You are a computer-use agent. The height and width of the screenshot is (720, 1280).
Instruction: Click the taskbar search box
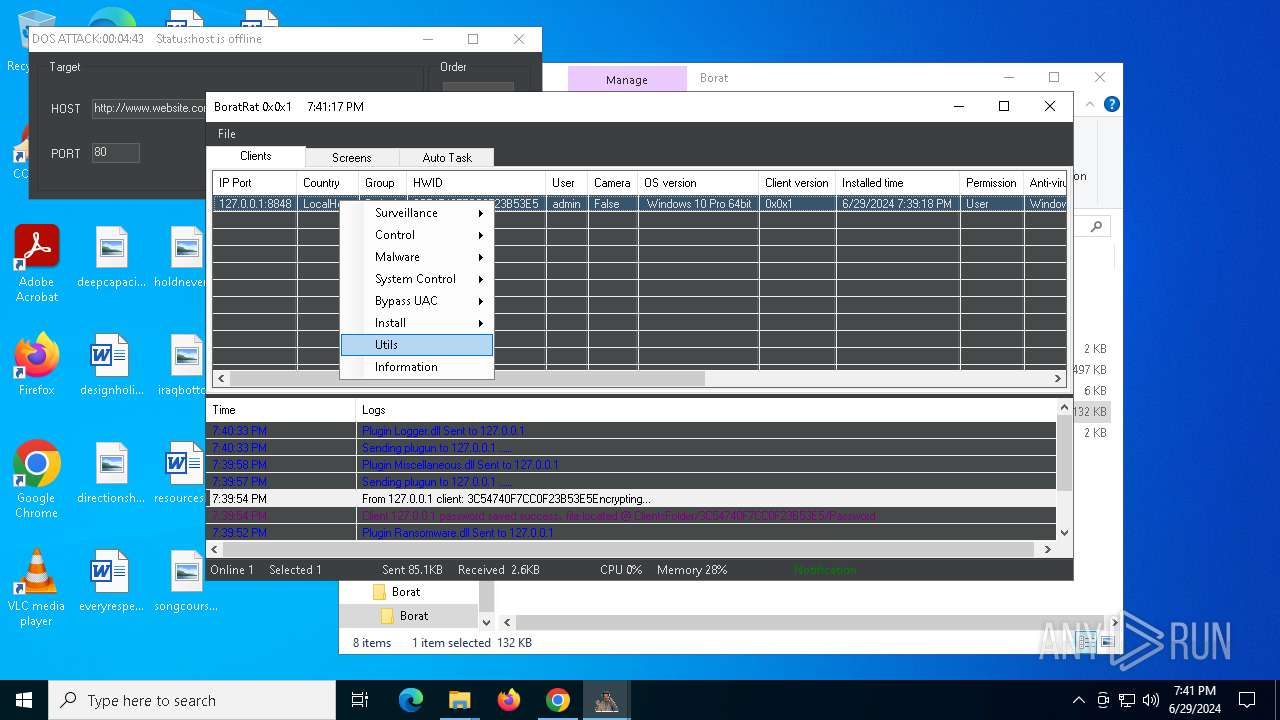click(x=192, y=700)
